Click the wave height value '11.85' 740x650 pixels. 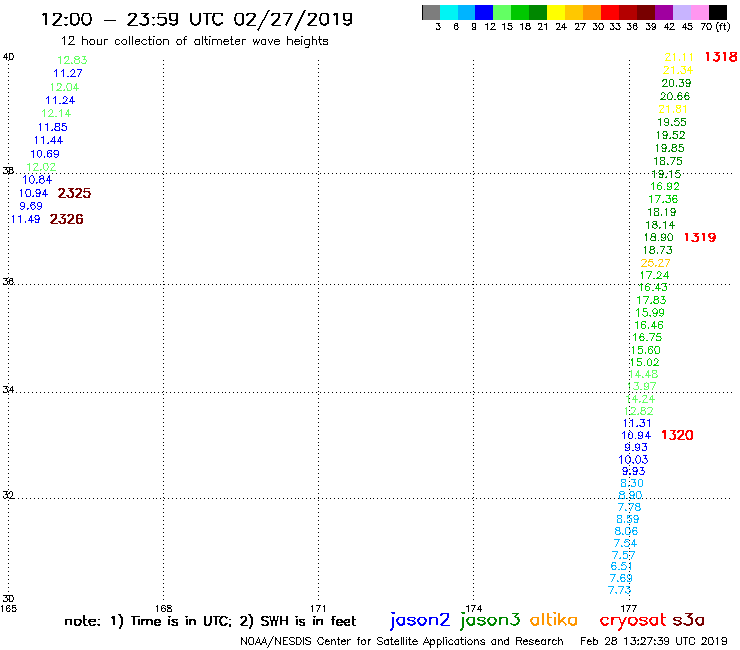(x=53, y=127)
